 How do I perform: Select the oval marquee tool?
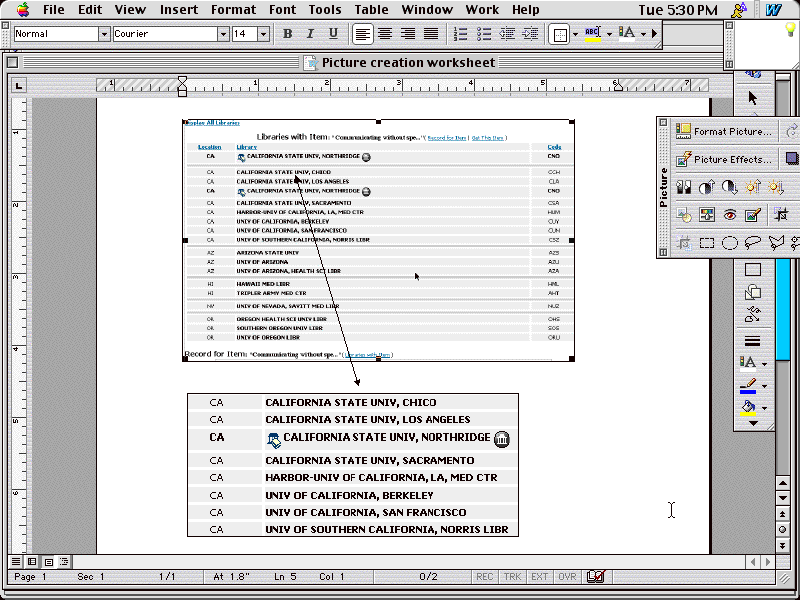click(730, 243)
